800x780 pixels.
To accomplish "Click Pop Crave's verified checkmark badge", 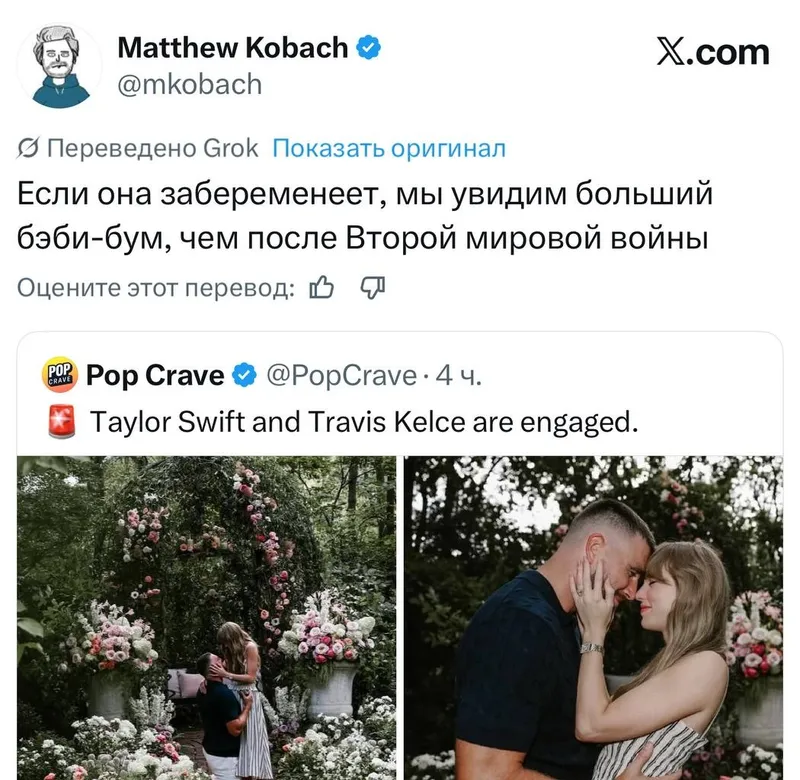I will point(244,375).
